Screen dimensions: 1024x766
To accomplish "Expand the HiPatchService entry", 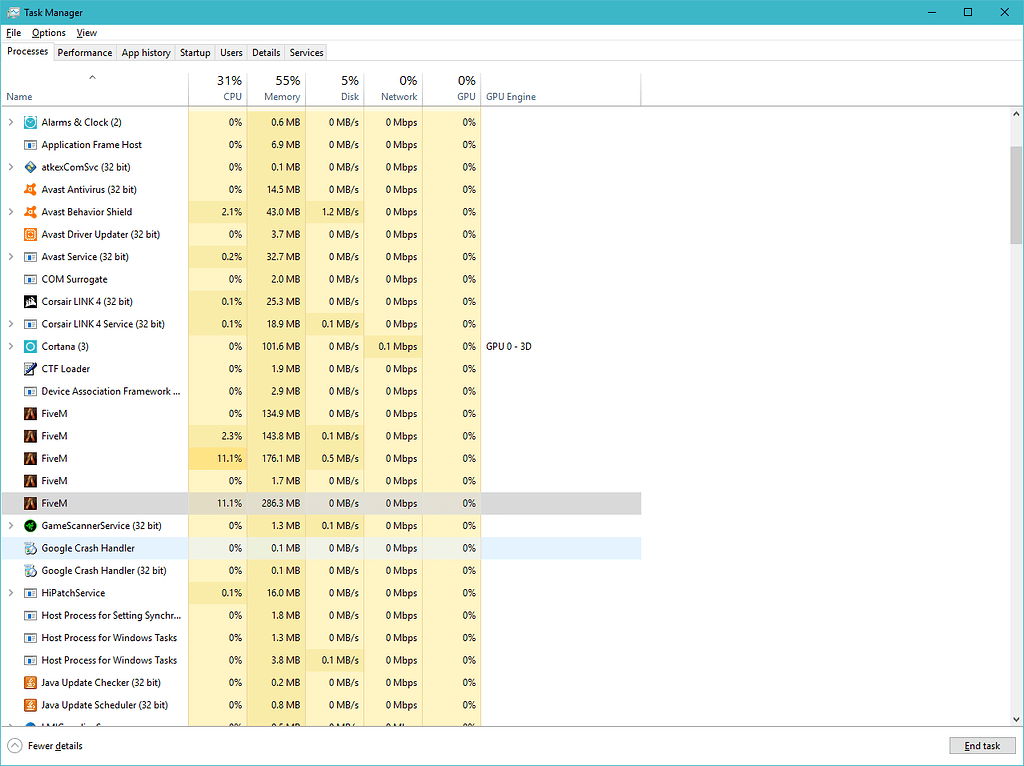I will tap(10, 592).
